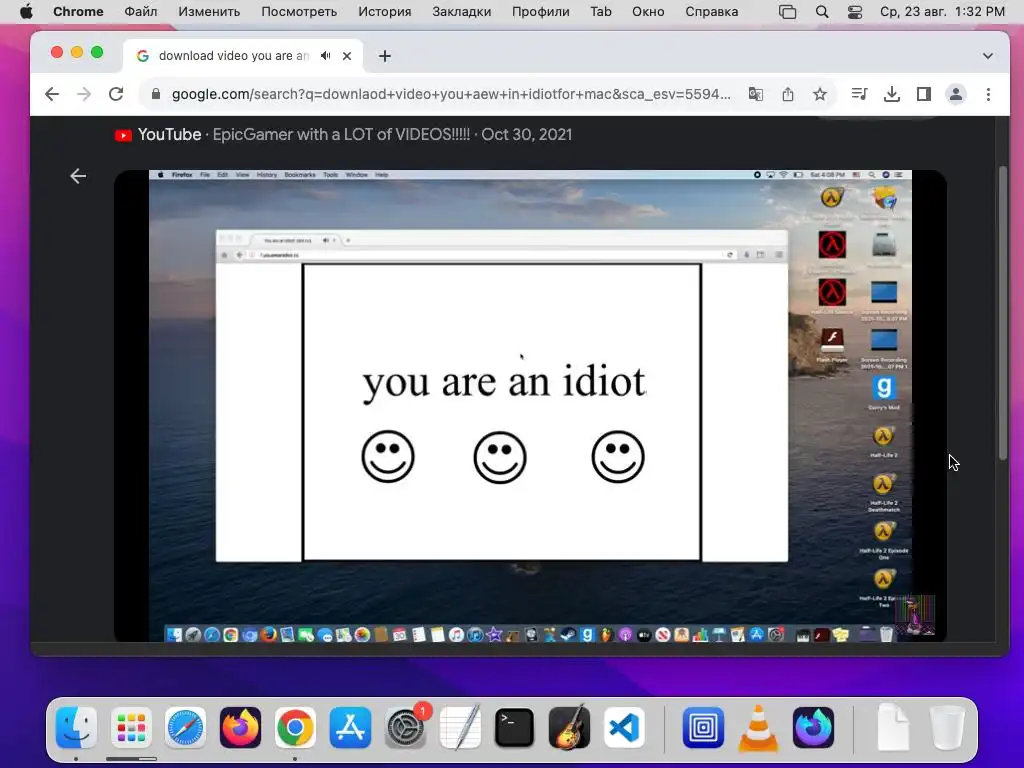Open the Chrome three-dot menu
This screenshot has height=768, width=1024.
pos(988,94)
